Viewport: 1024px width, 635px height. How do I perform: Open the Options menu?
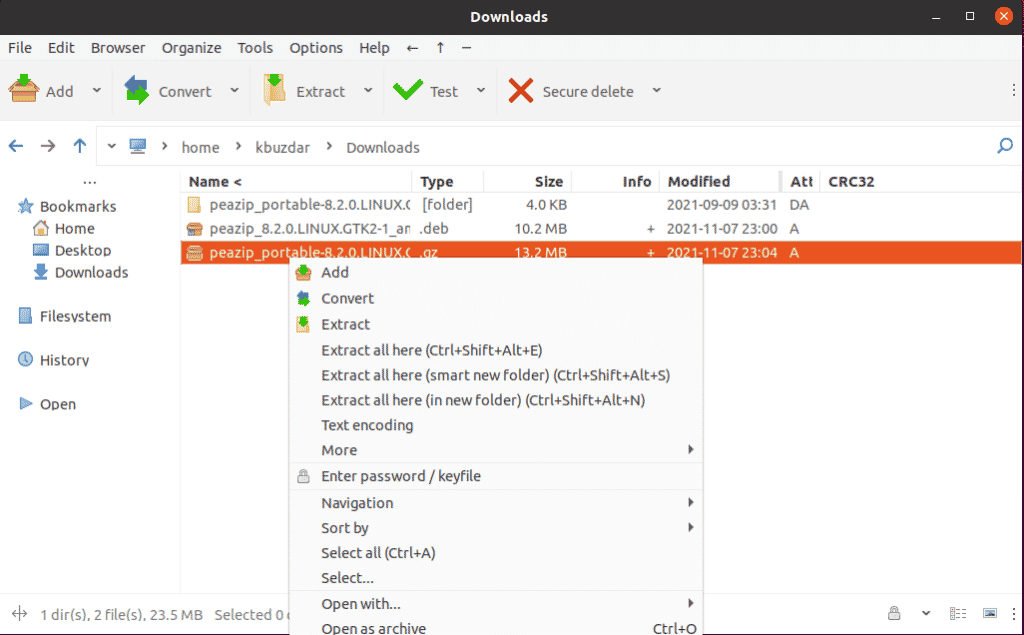pyautogui.click(x=316, y=47)
